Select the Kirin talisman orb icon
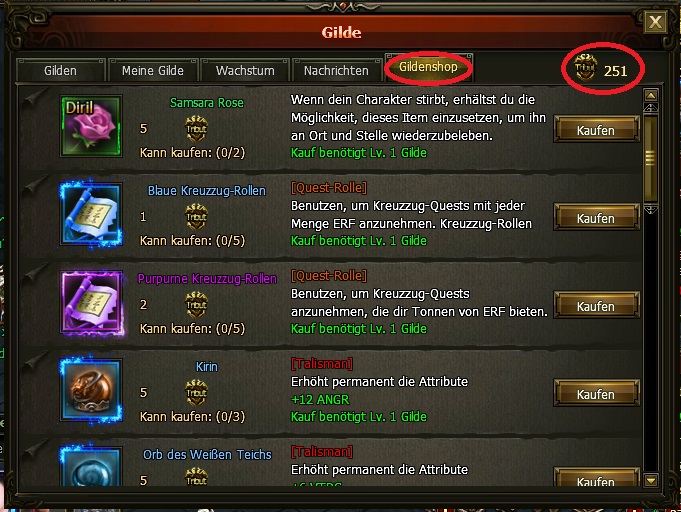Image resolution: width=681 pixels, height=512 pixels. click(91, 390)
